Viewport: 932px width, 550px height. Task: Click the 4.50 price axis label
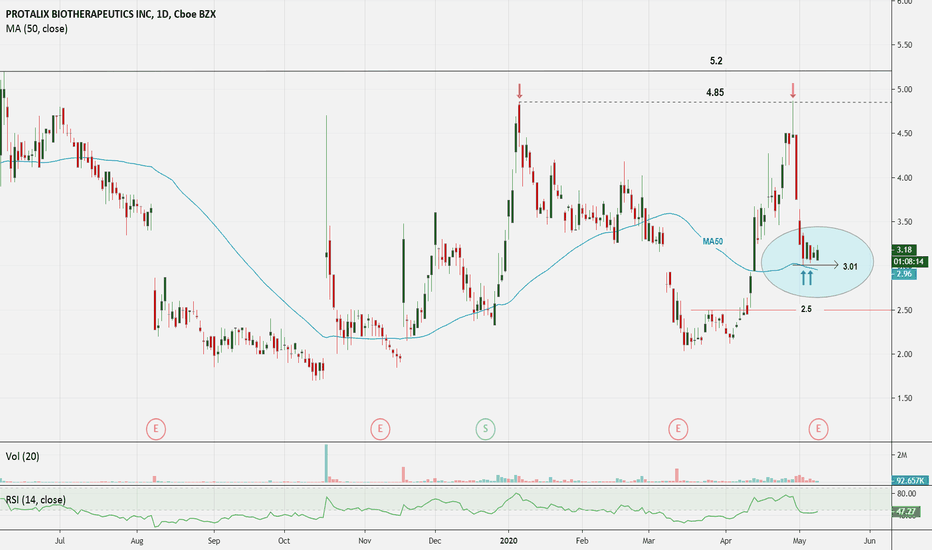(x=905, y=134)
